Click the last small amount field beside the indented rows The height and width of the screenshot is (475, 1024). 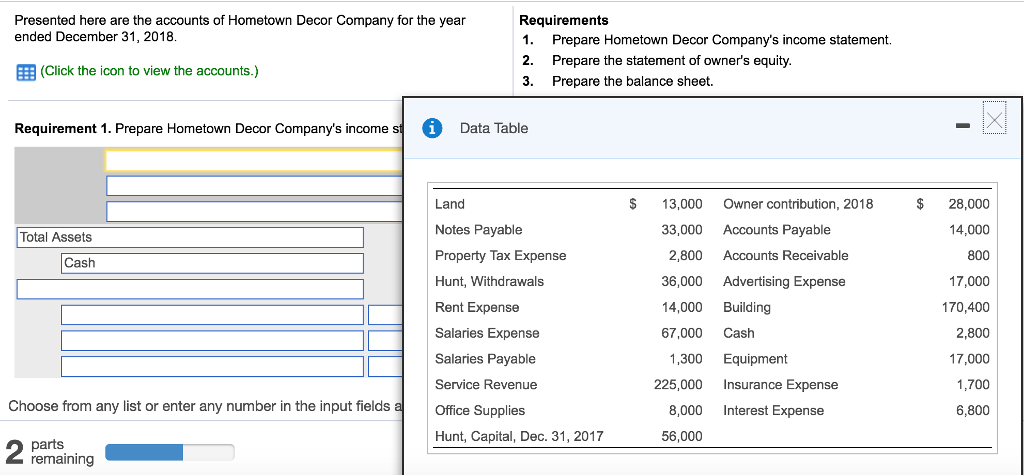pos(385,367)
